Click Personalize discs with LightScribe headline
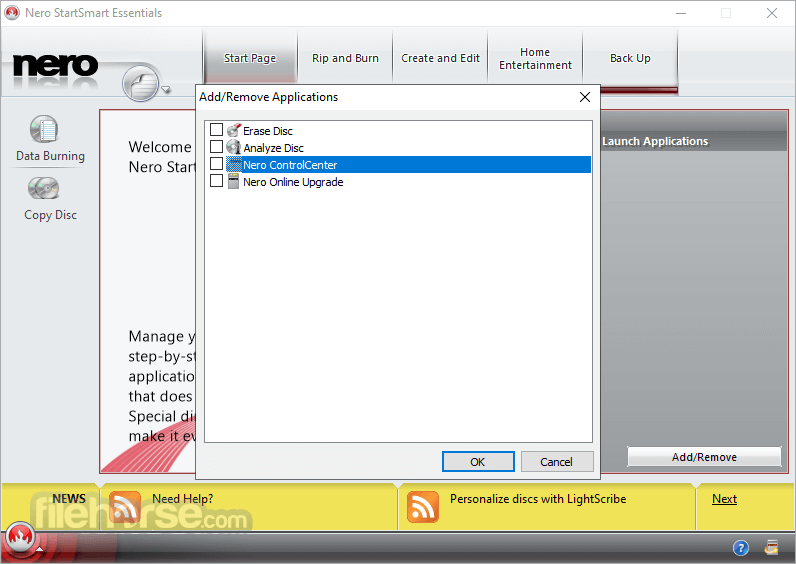The image size is (796, 564). tap(538, 499)
